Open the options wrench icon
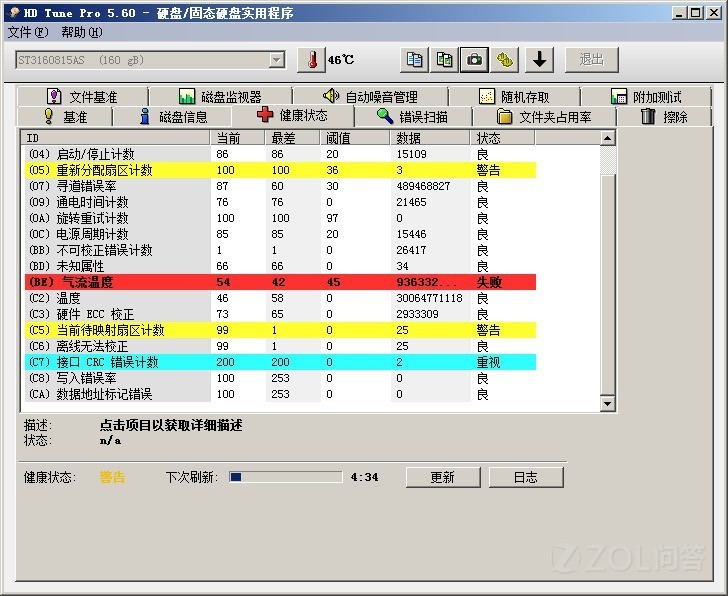Viewport: 728px width, 596px height. click(x=504, y=60)
